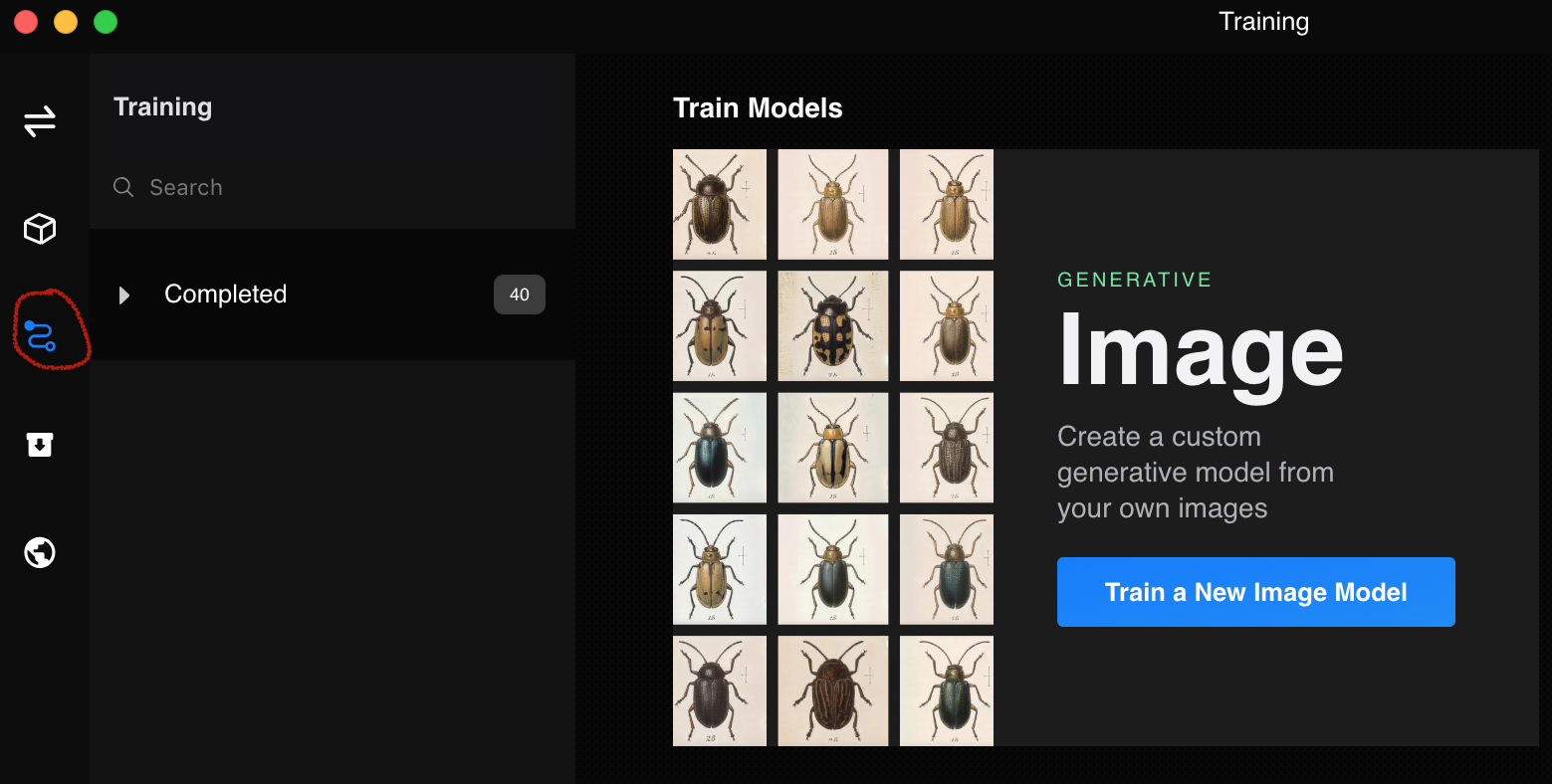
Task: Open the 3D cube models icon
Action: (x=40, y=229)
